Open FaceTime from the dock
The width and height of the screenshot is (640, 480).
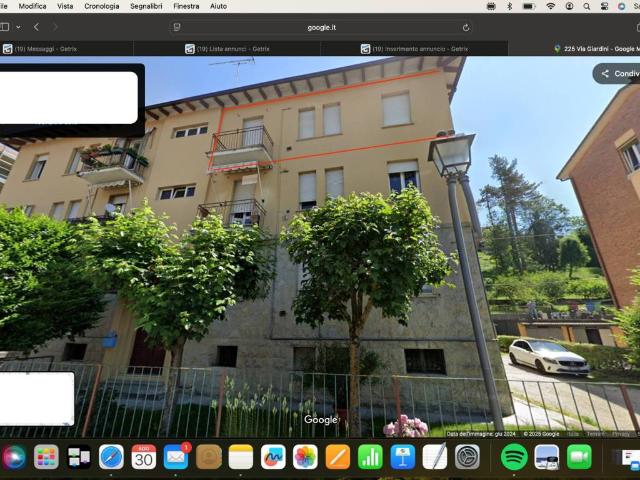[x=579, y=457]
